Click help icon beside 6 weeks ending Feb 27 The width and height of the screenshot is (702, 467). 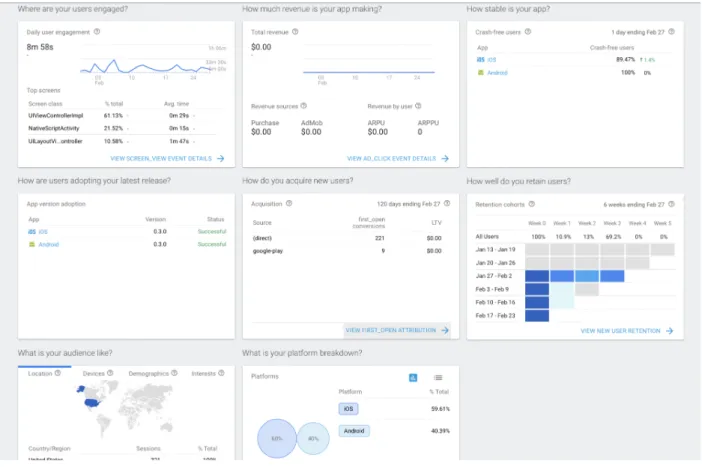(671, 204)
